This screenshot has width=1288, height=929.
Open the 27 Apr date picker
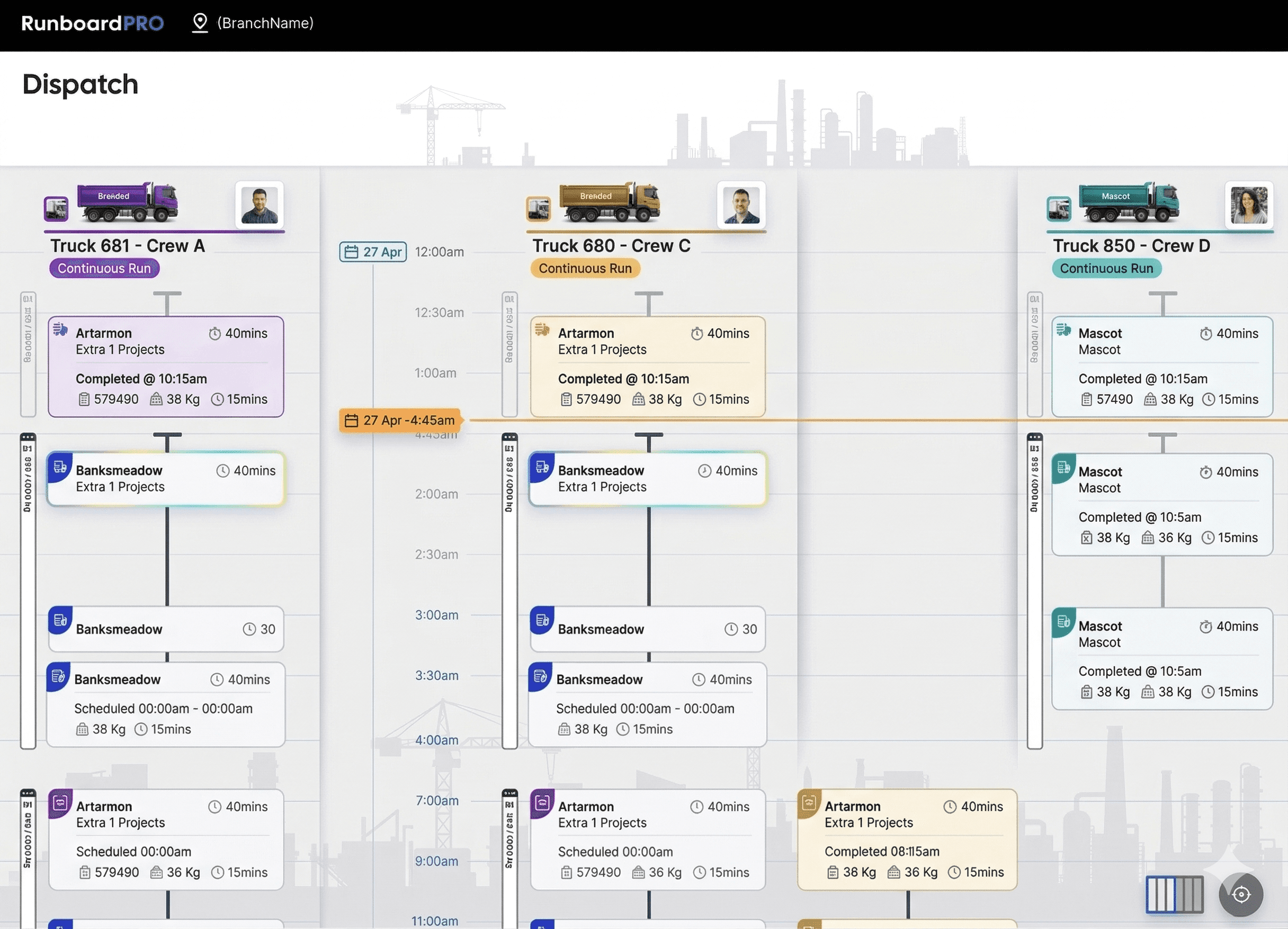(373, 252)
